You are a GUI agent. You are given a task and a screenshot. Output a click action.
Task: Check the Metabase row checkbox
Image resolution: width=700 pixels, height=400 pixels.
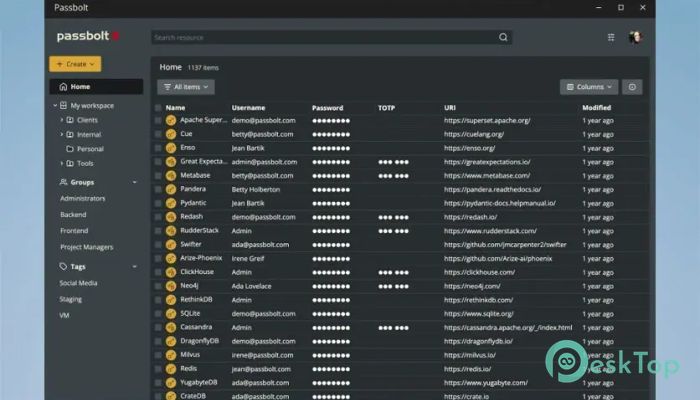click(158, 176)
